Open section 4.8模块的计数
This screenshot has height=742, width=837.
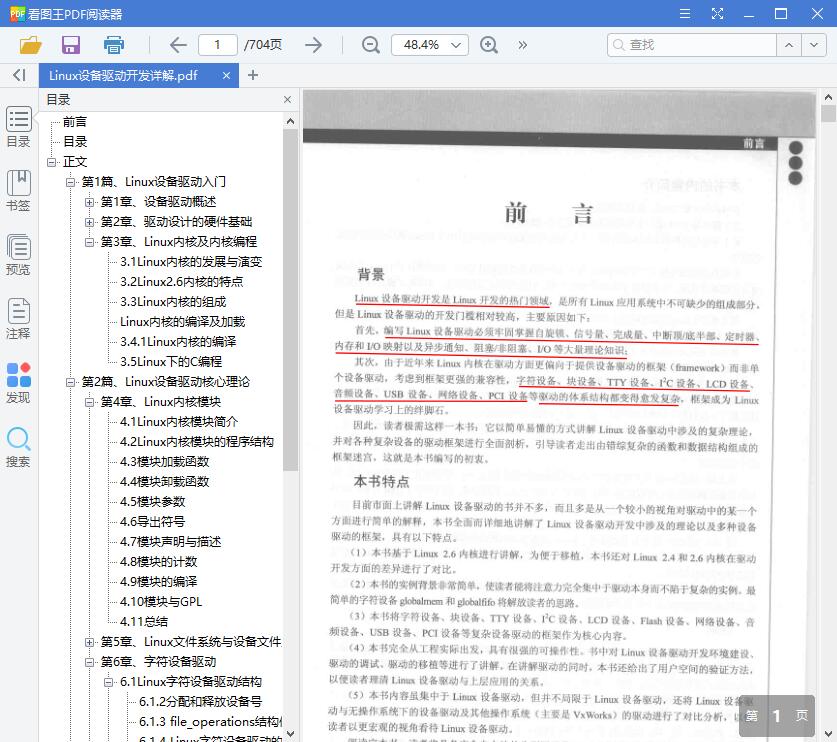pyautogui.click(x=159, y=562)
